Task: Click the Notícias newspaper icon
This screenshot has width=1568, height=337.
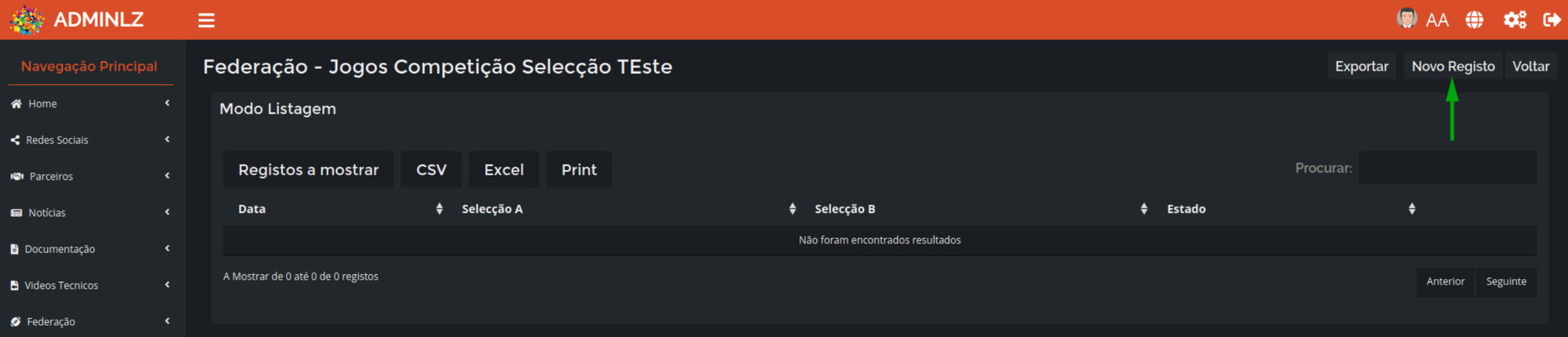Action: click(16, 212)
